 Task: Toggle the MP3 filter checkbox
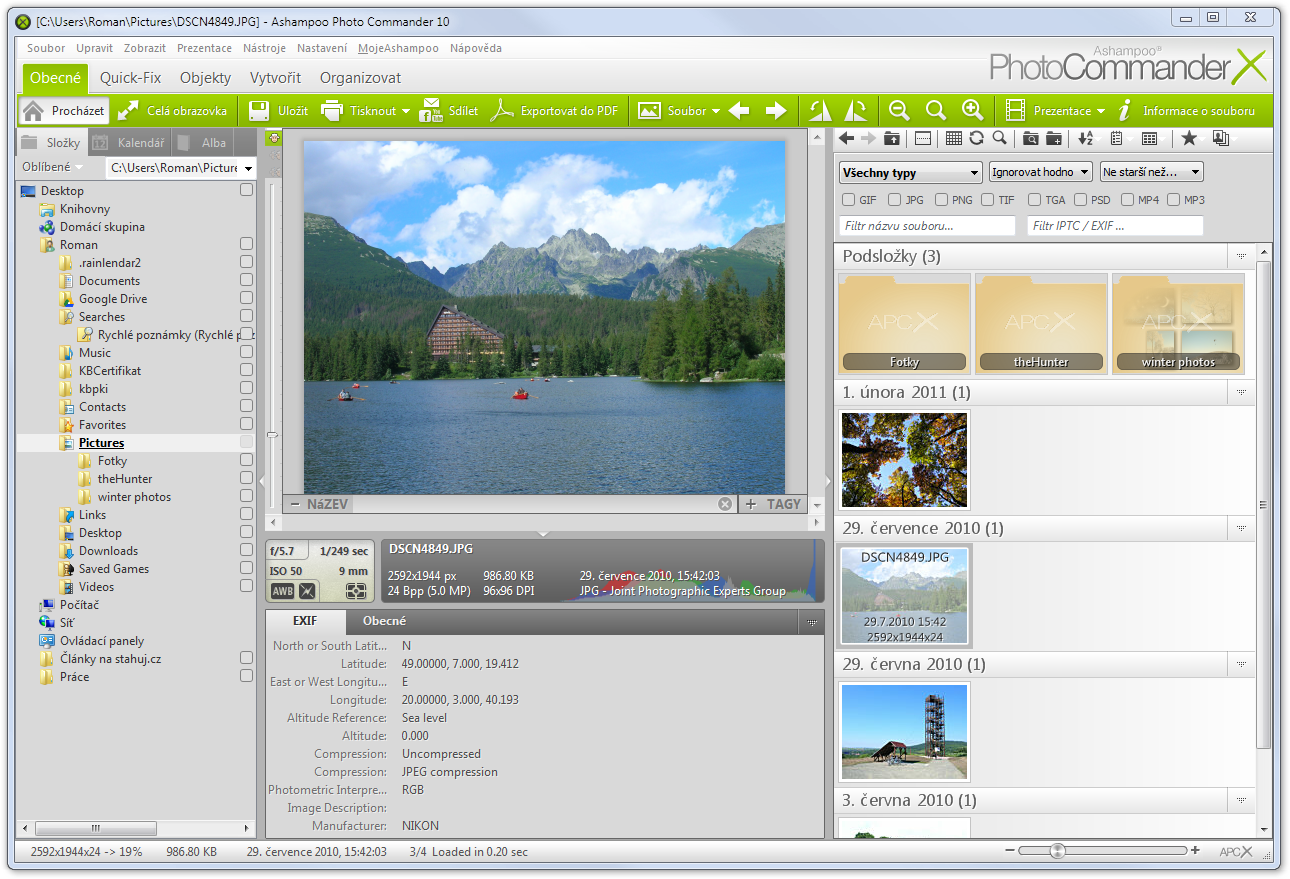(1174, 200)
